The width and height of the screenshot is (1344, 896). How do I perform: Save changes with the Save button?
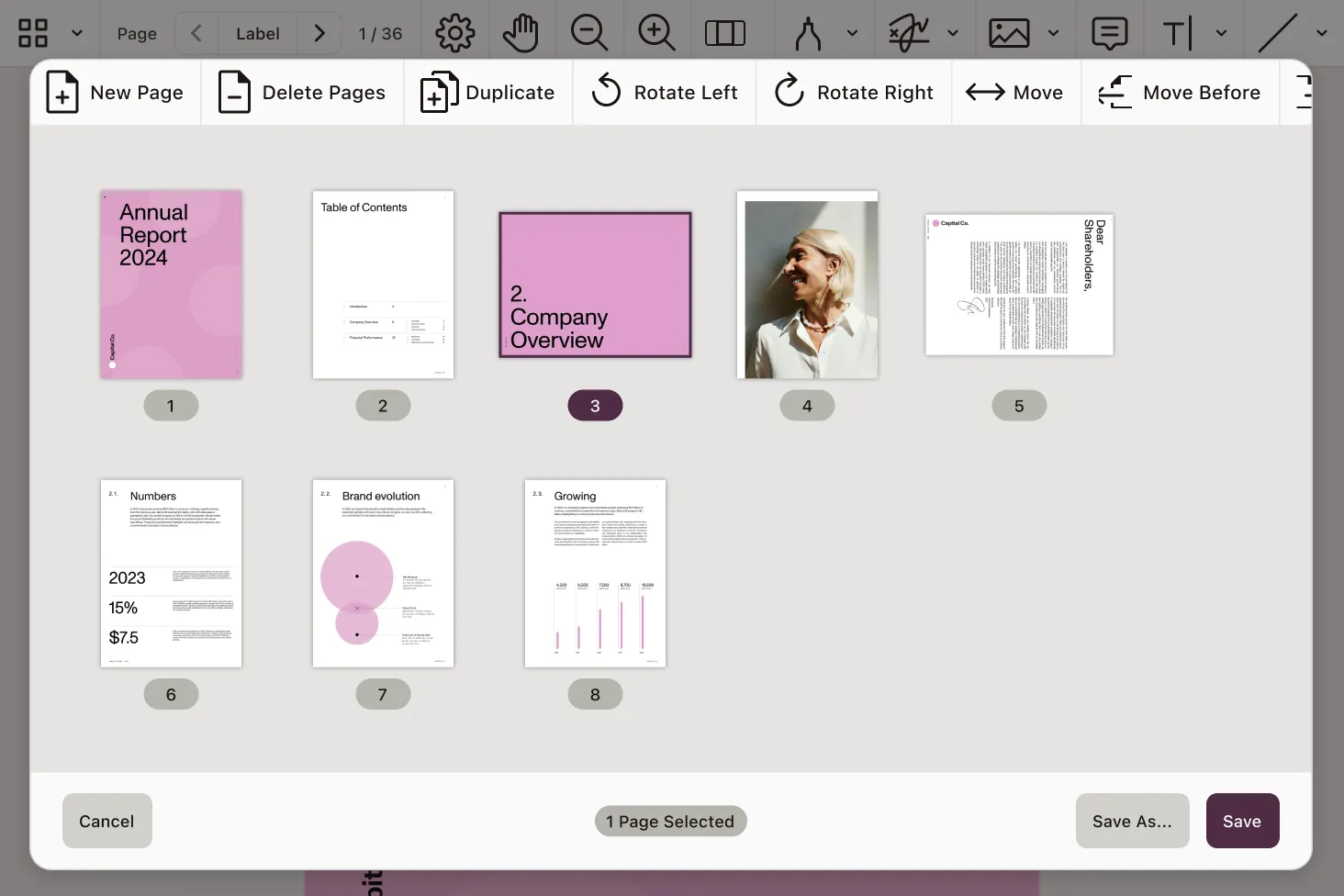(x=1242, y=821)
